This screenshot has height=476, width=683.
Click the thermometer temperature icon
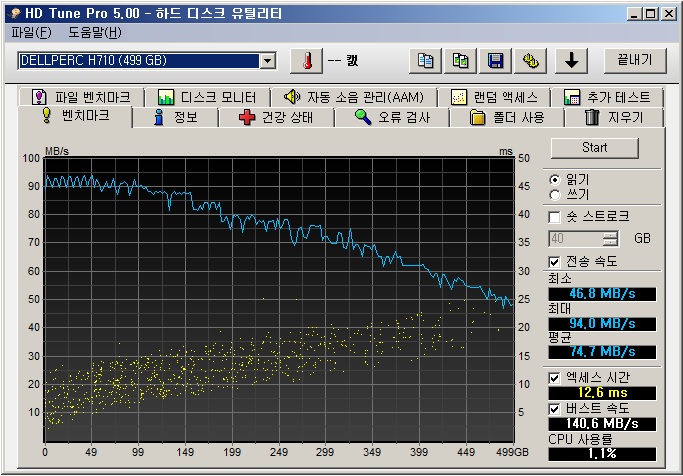pyautogui.click(x=307, y=61)
